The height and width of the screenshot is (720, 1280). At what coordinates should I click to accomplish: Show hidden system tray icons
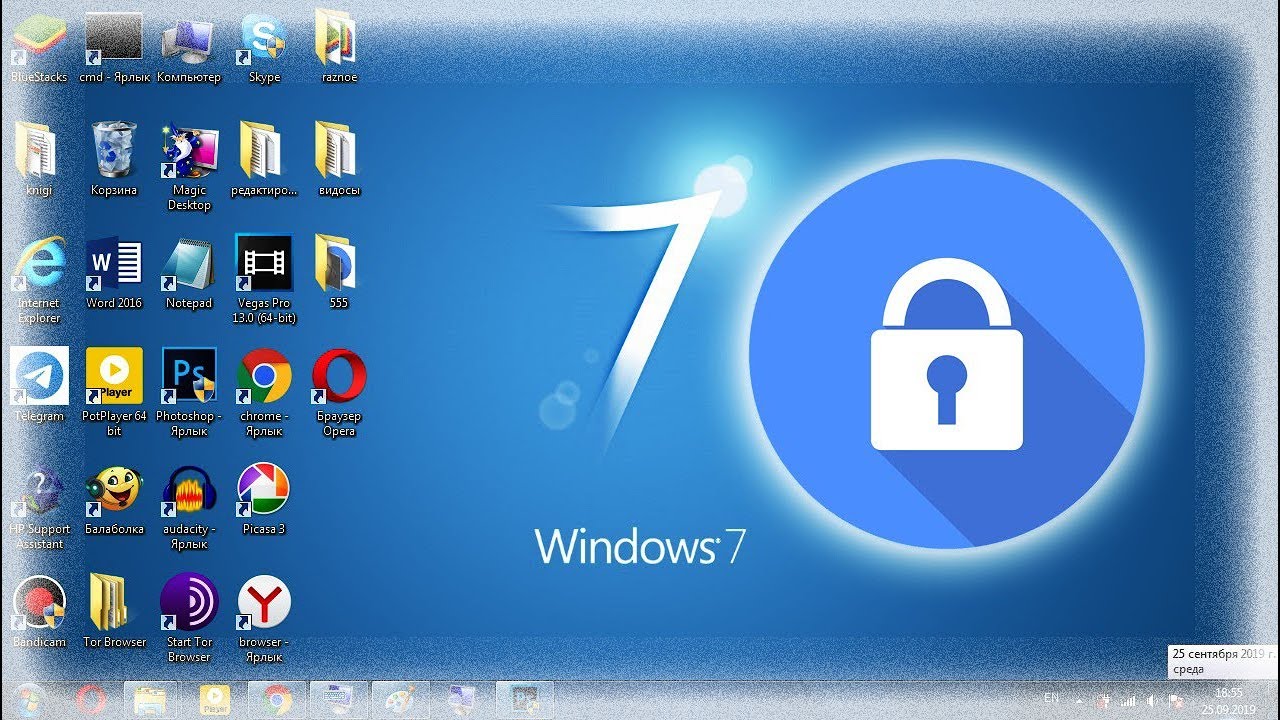pyautogui.click(x=1079, y=699)
